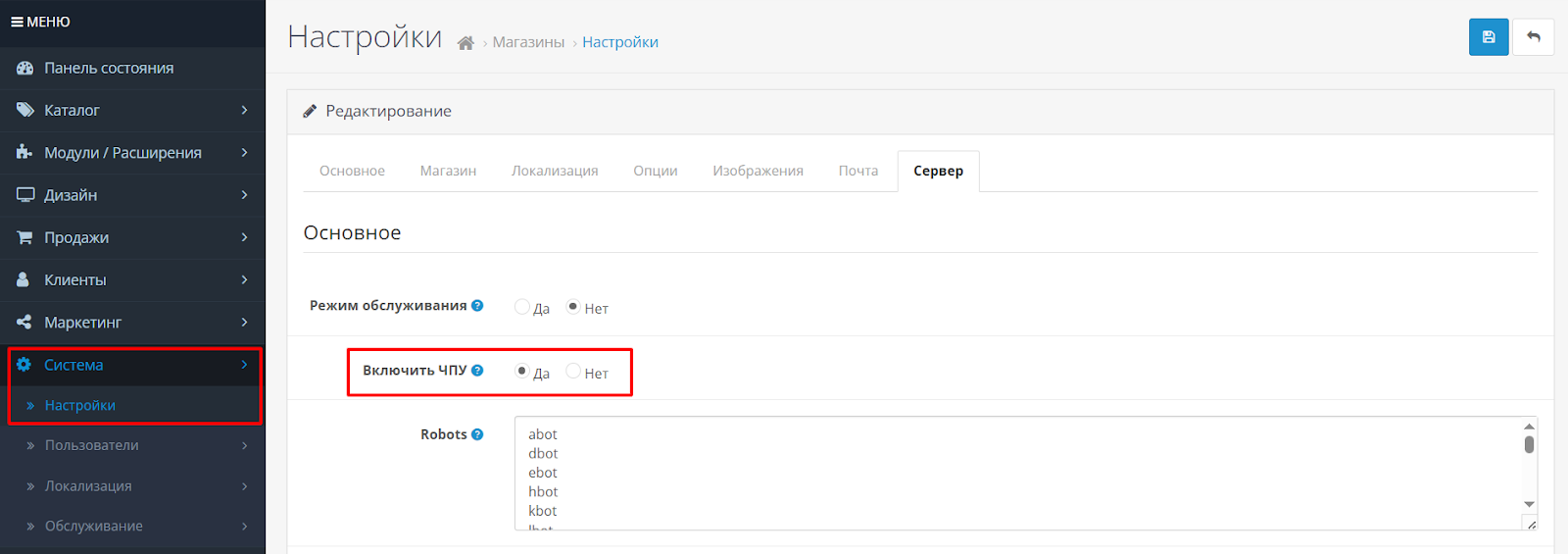Open Настройки link under Система
The height and width of the screenshot is (554, 1568).
tap(80, 405)
